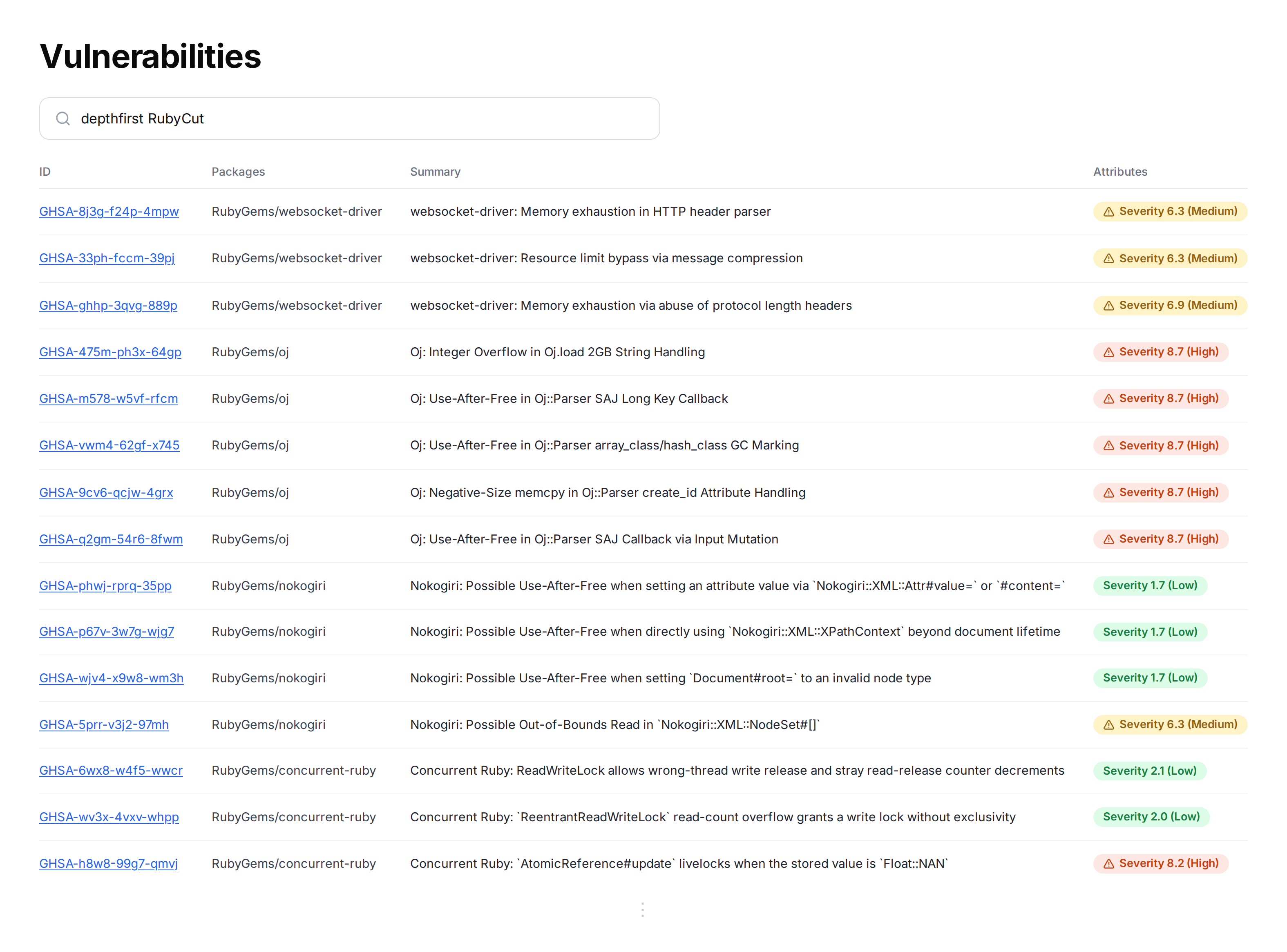Click the search magnifier icon
The height and width of the screenshot is (952, 1287).
click(x=63, y=119)
